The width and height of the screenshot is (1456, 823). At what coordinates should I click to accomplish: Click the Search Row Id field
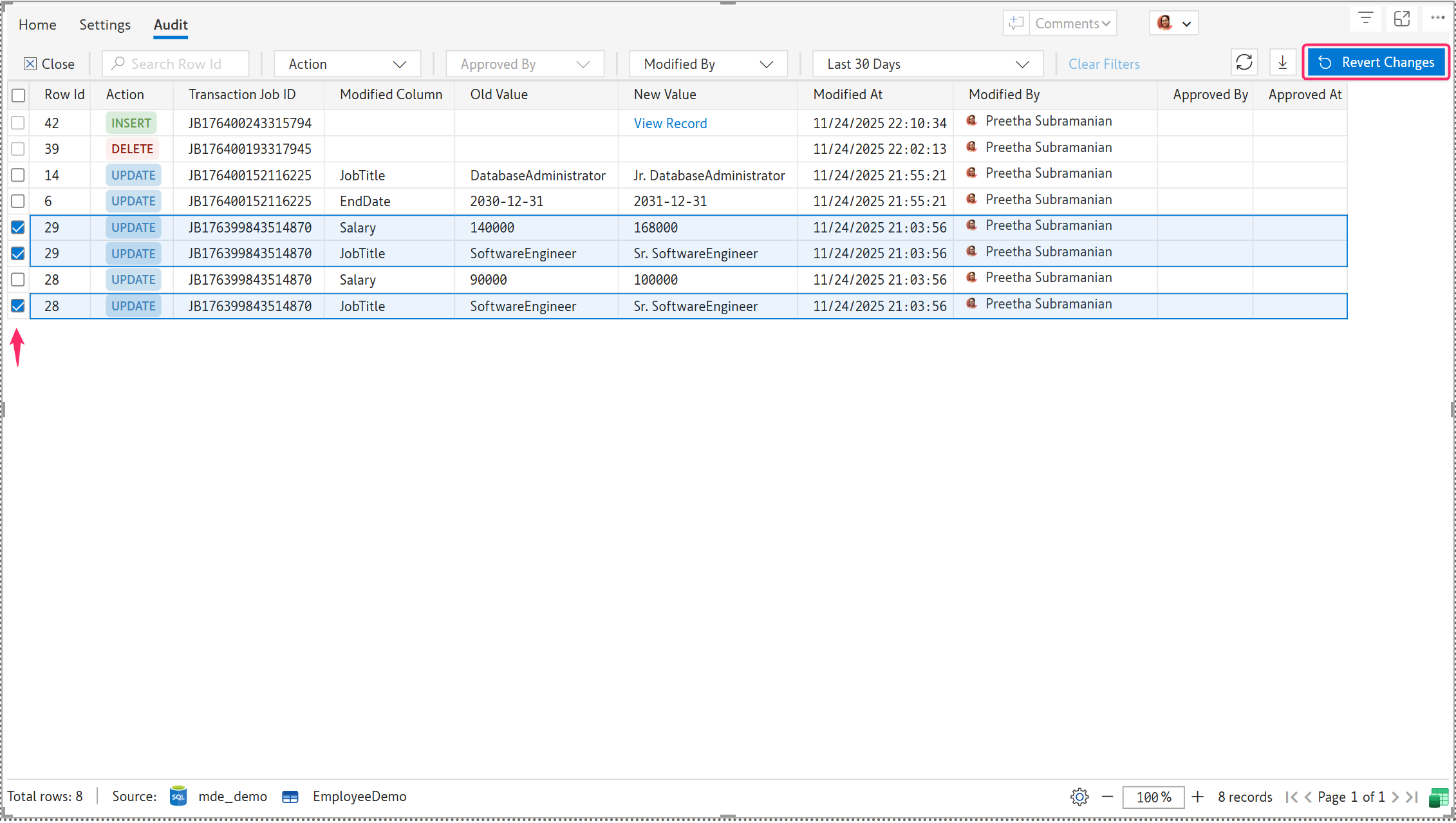[x=176, y=64]
